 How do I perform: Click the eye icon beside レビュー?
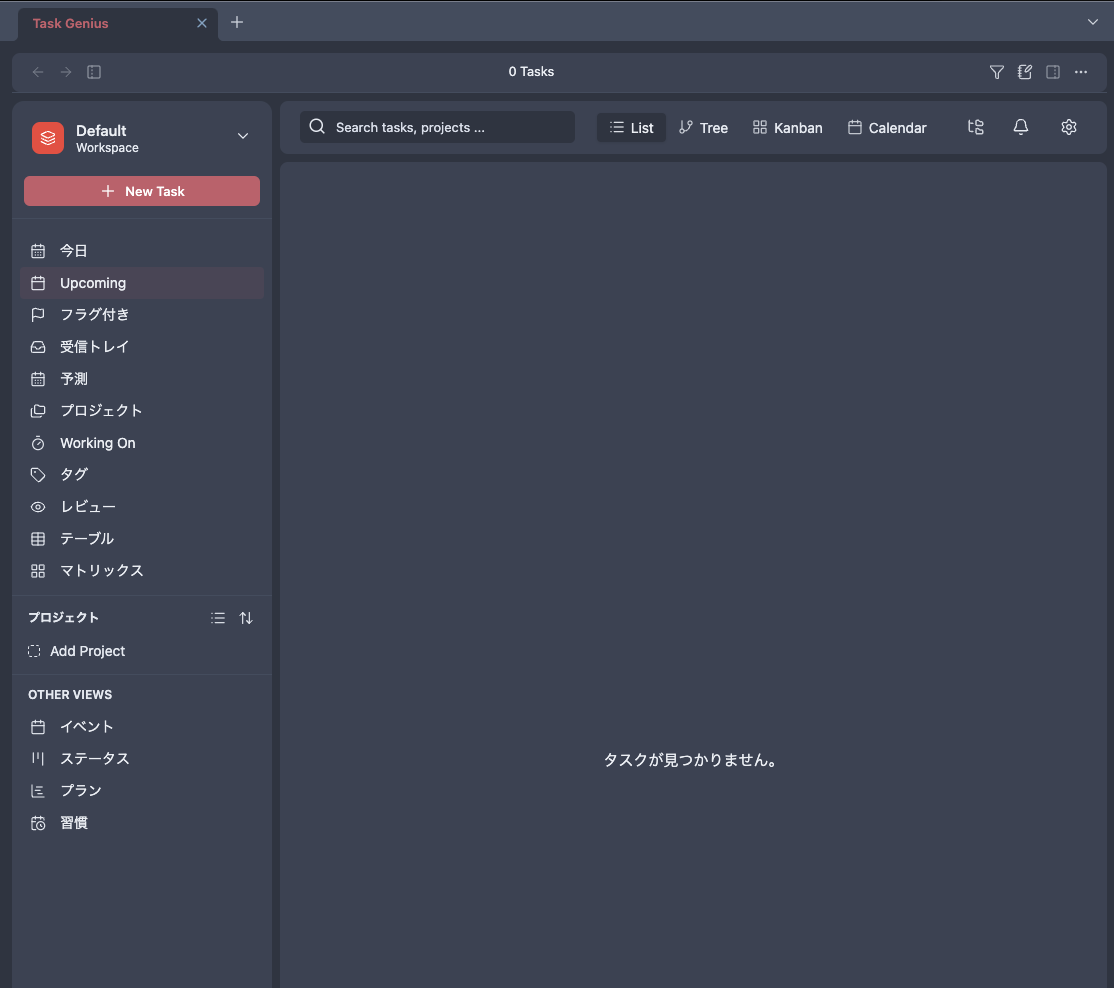tap(38, 507)
